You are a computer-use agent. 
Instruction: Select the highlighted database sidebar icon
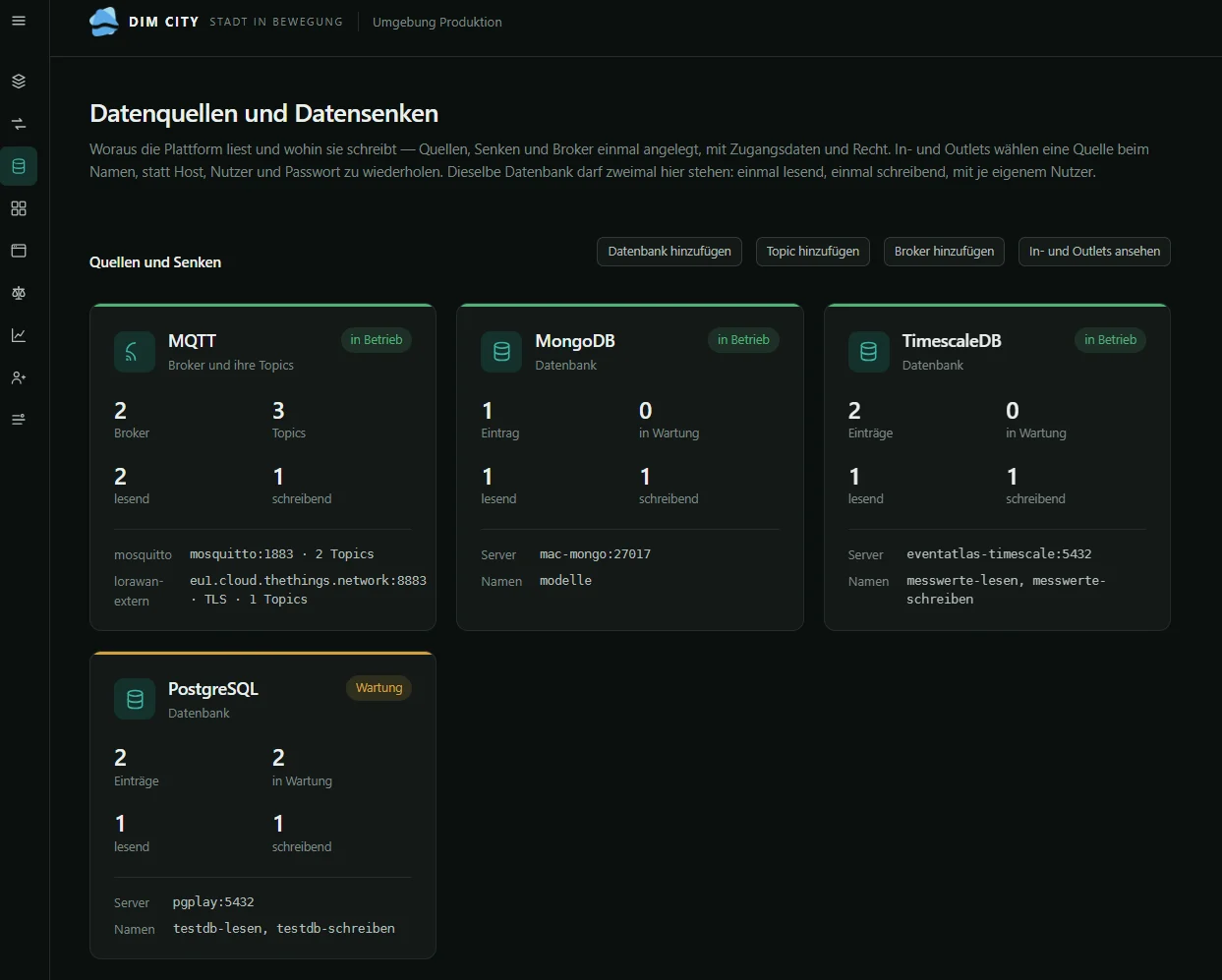[x=19, y=166]
